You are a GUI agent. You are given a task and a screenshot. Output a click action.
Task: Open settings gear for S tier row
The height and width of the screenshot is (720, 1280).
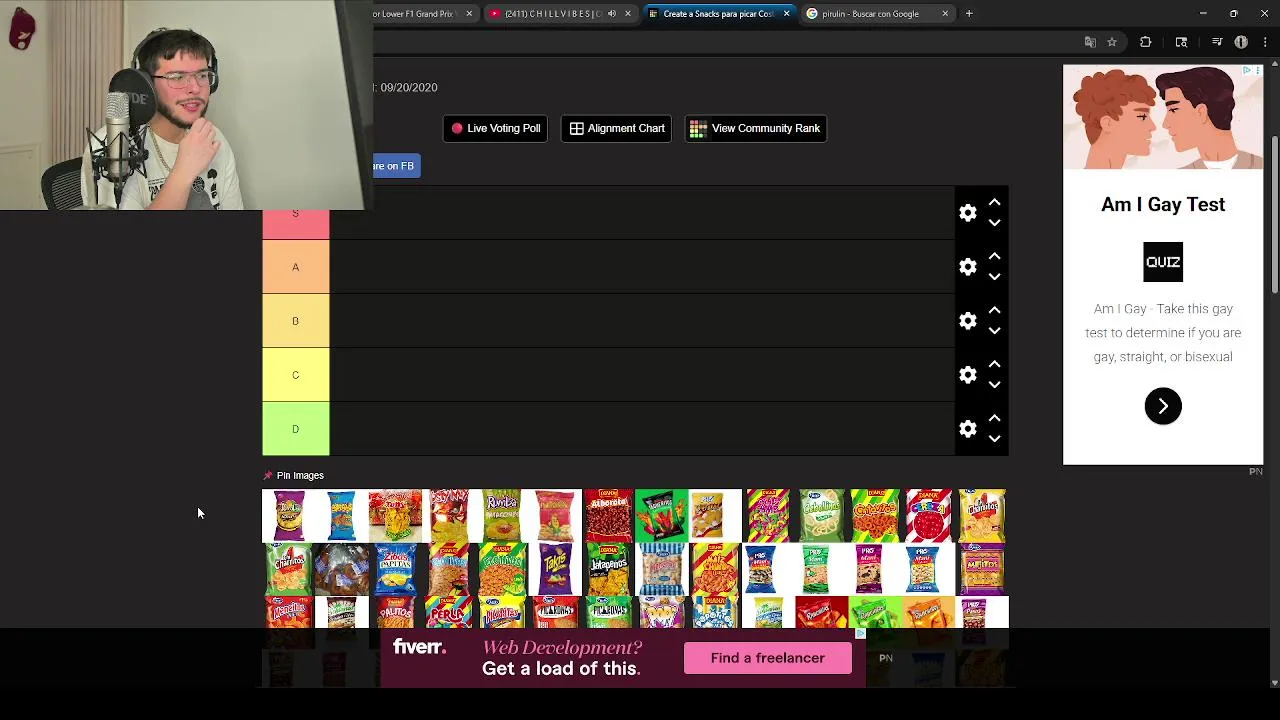(x=967, y=213)
